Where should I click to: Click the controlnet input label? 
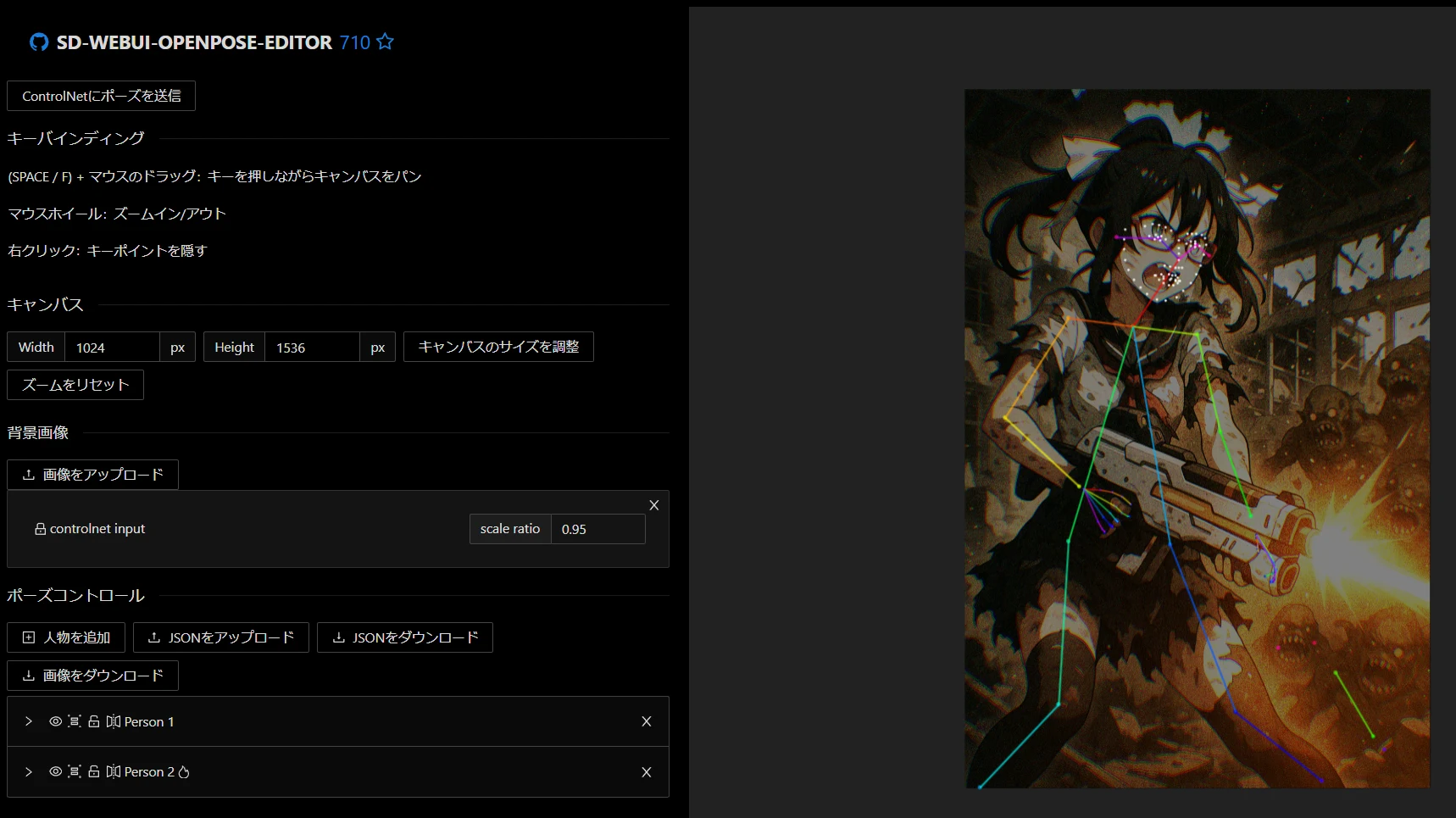[x=97, y=529]
